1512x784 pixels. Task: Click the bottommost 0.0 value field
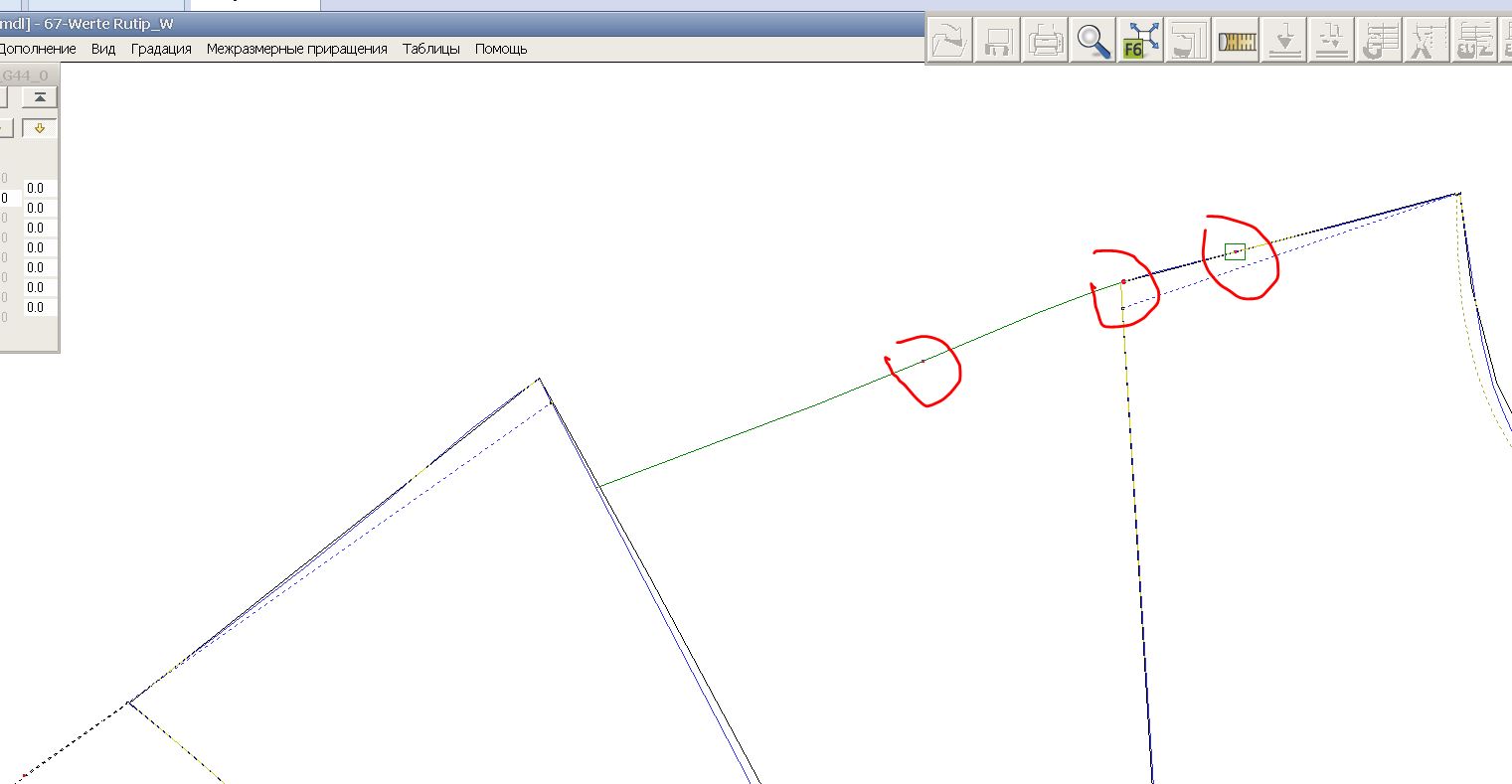(40, 307)
